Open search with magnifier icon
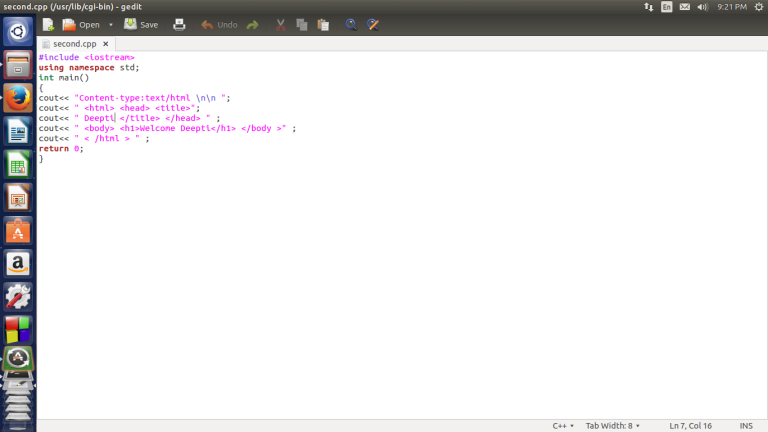The image size is (768, 432). point(351,24)
